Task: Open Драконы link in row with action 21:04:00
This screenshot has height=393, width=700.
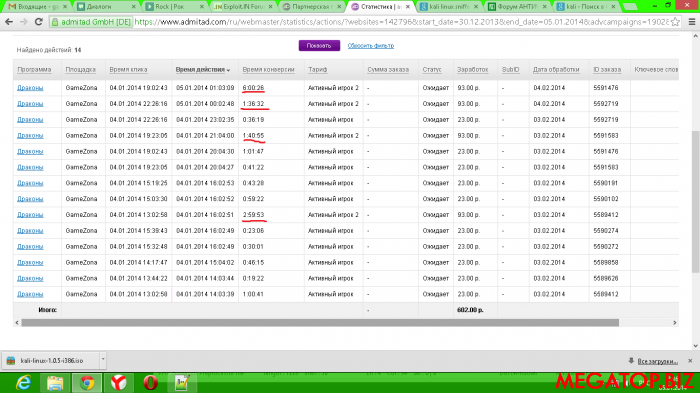Action: point(30,136)
